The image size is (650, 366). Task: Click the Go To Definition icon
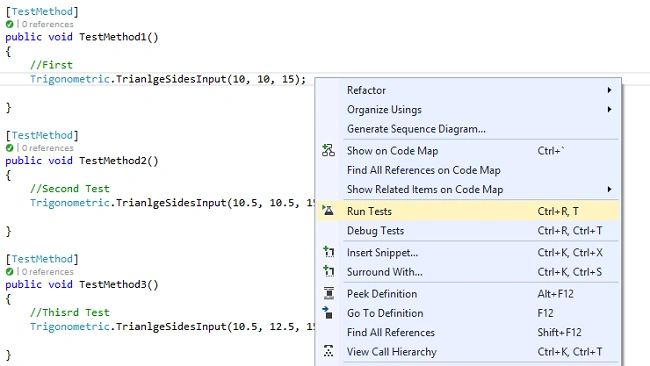click(x=327, y=313)
